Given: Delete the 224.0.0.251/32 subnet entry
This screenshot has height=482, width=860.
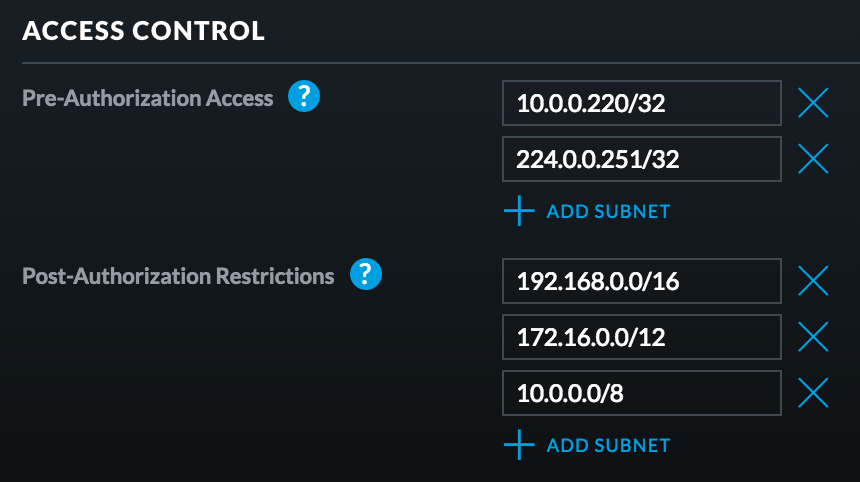Looking at the screenshot, I should pos(813,158).
